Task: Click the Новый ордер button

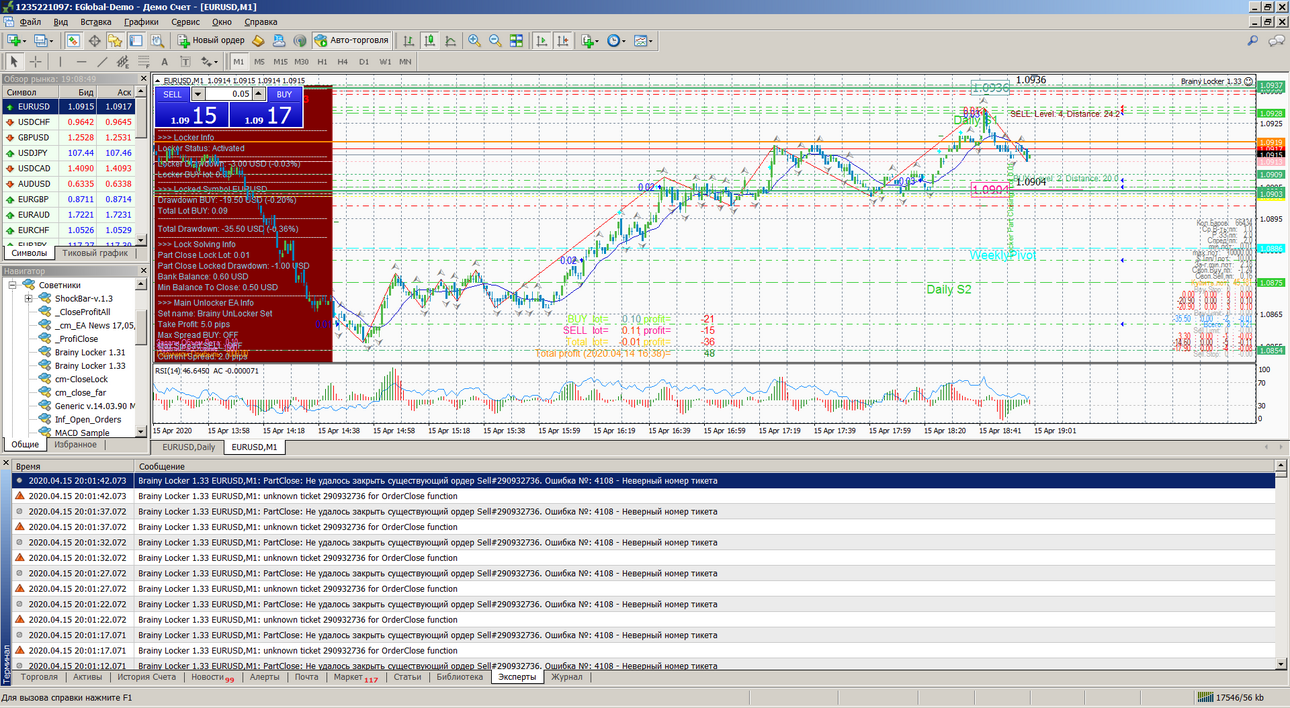Action: pos(211,41)
